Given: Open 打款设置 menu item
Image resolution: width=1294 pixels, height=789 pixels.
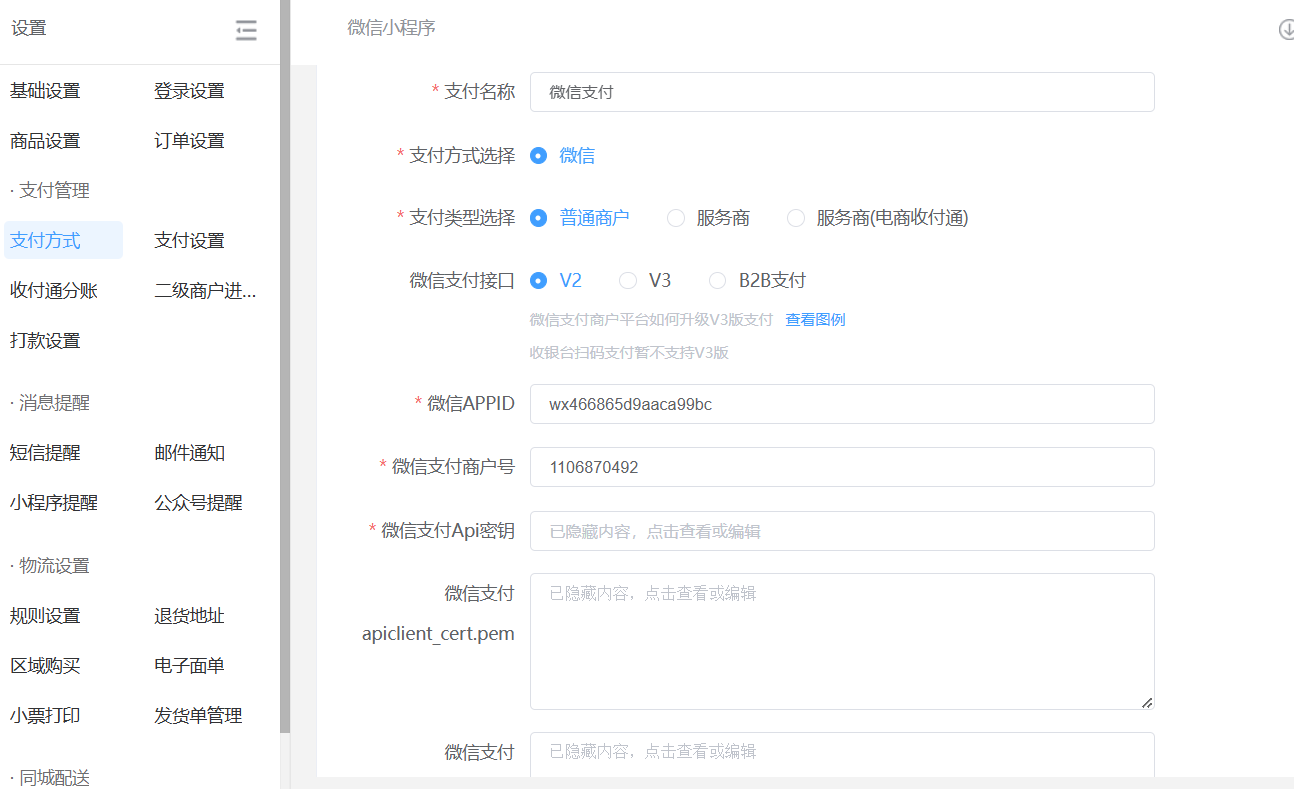Looking at the screenshot, I should (45, 340).
